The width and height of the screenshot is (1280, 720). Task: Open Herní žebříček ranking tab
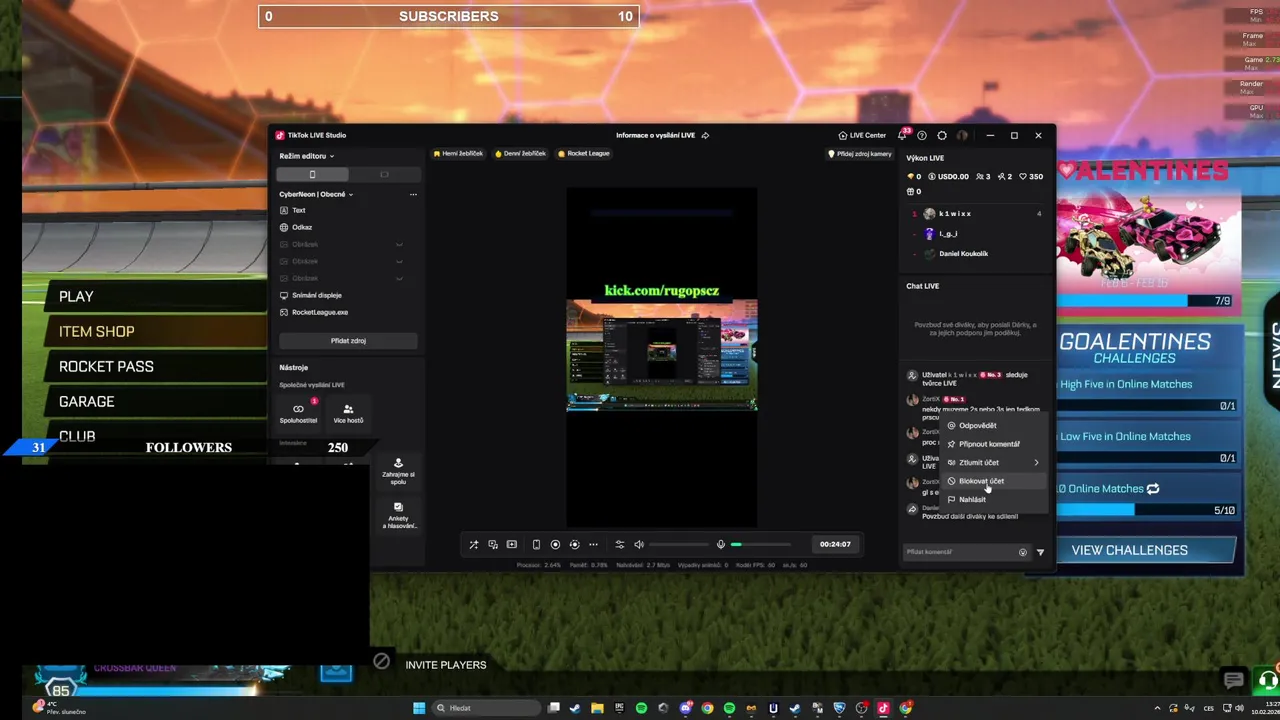tap(457, 153)
